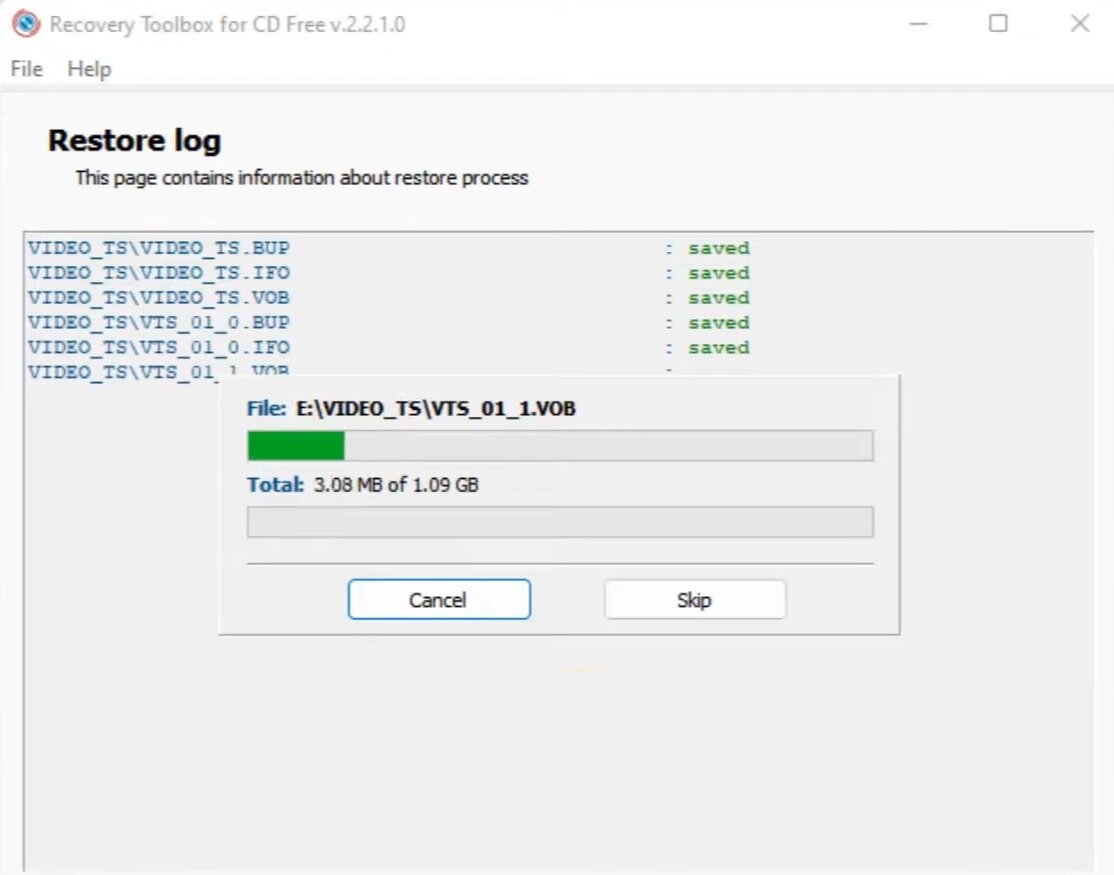Open the File menu
Viewport: 1114px width, 875px height.
[26, 69]
